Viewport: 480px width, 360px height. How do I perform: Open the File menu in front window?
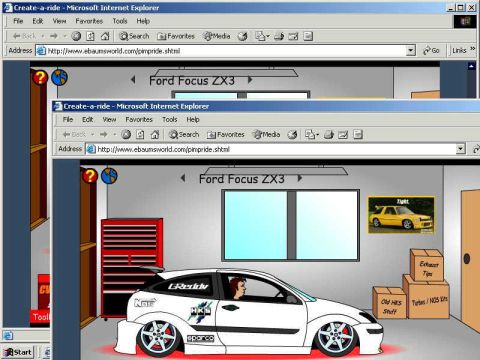68,119
